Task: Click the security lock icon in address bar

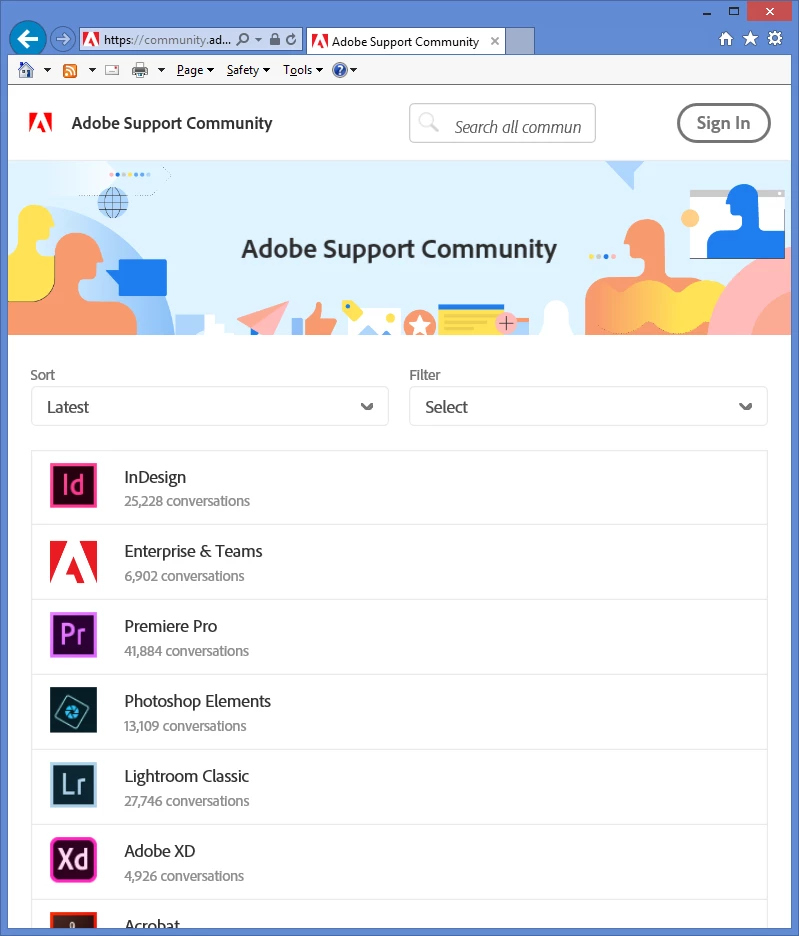Action: pos(275,40)
